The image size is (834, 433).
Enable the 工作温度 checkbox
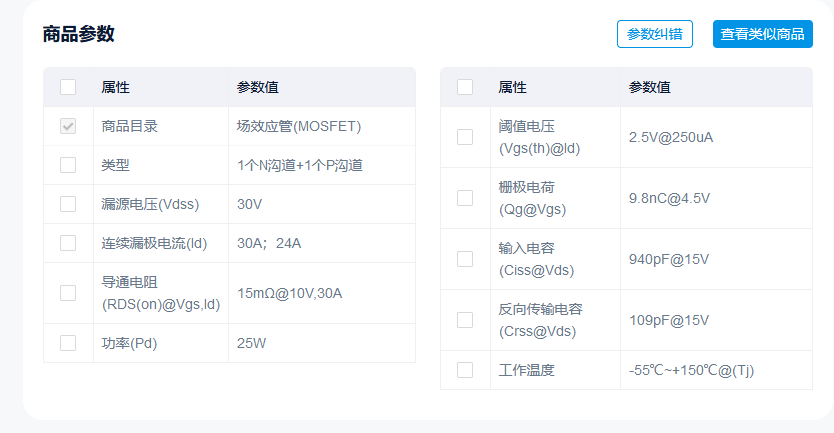(465, 370)
